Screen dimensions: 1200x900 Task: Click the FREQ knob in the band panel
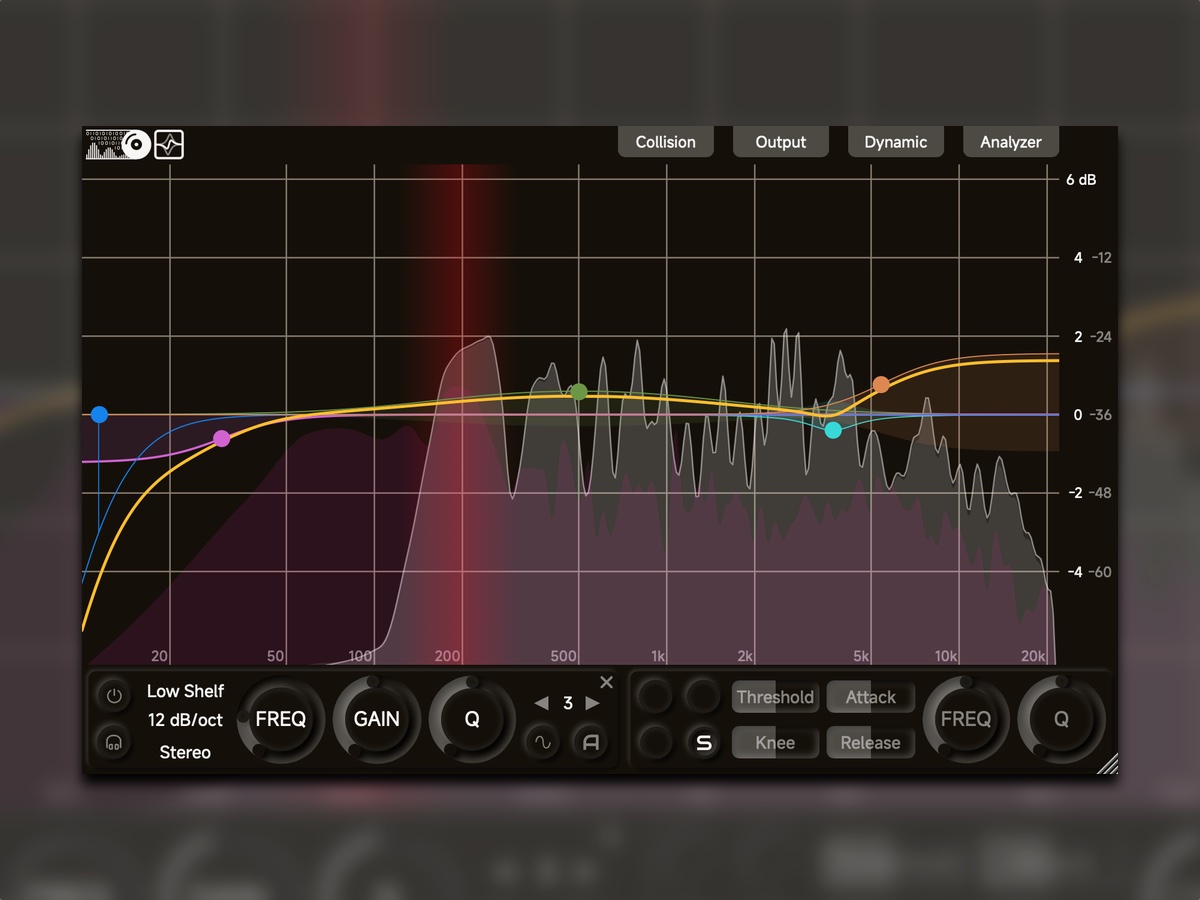coord(281,719)
